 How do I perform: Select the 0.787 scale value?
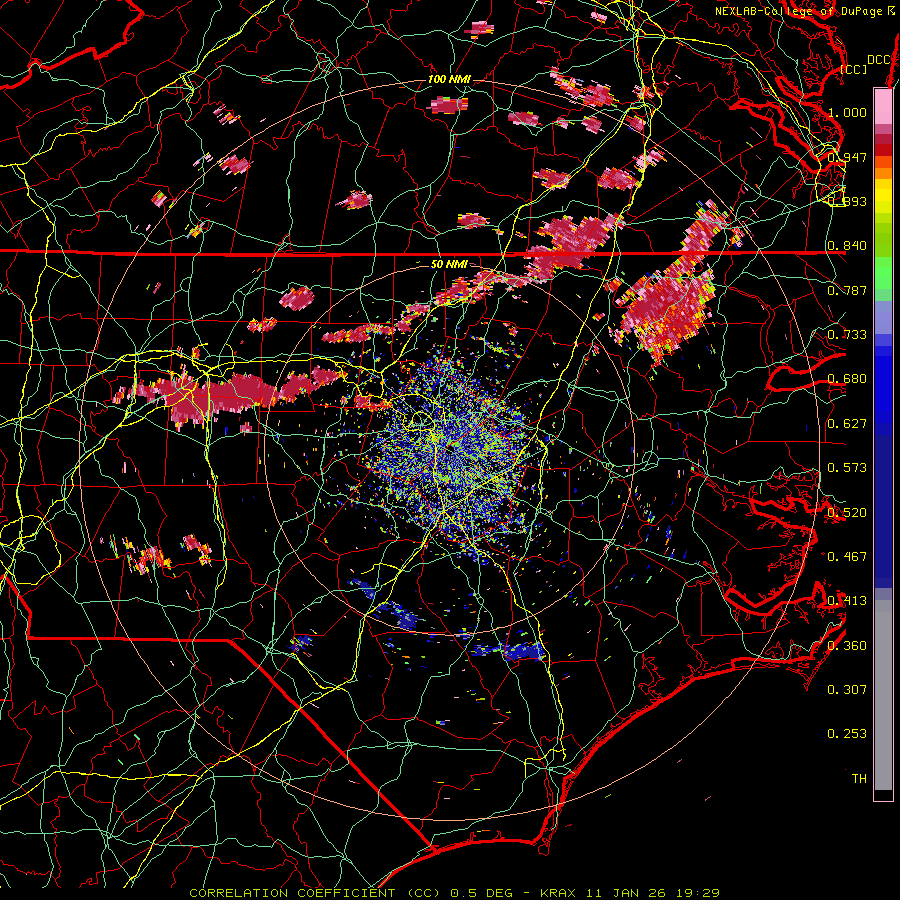(x=847, y=290)
